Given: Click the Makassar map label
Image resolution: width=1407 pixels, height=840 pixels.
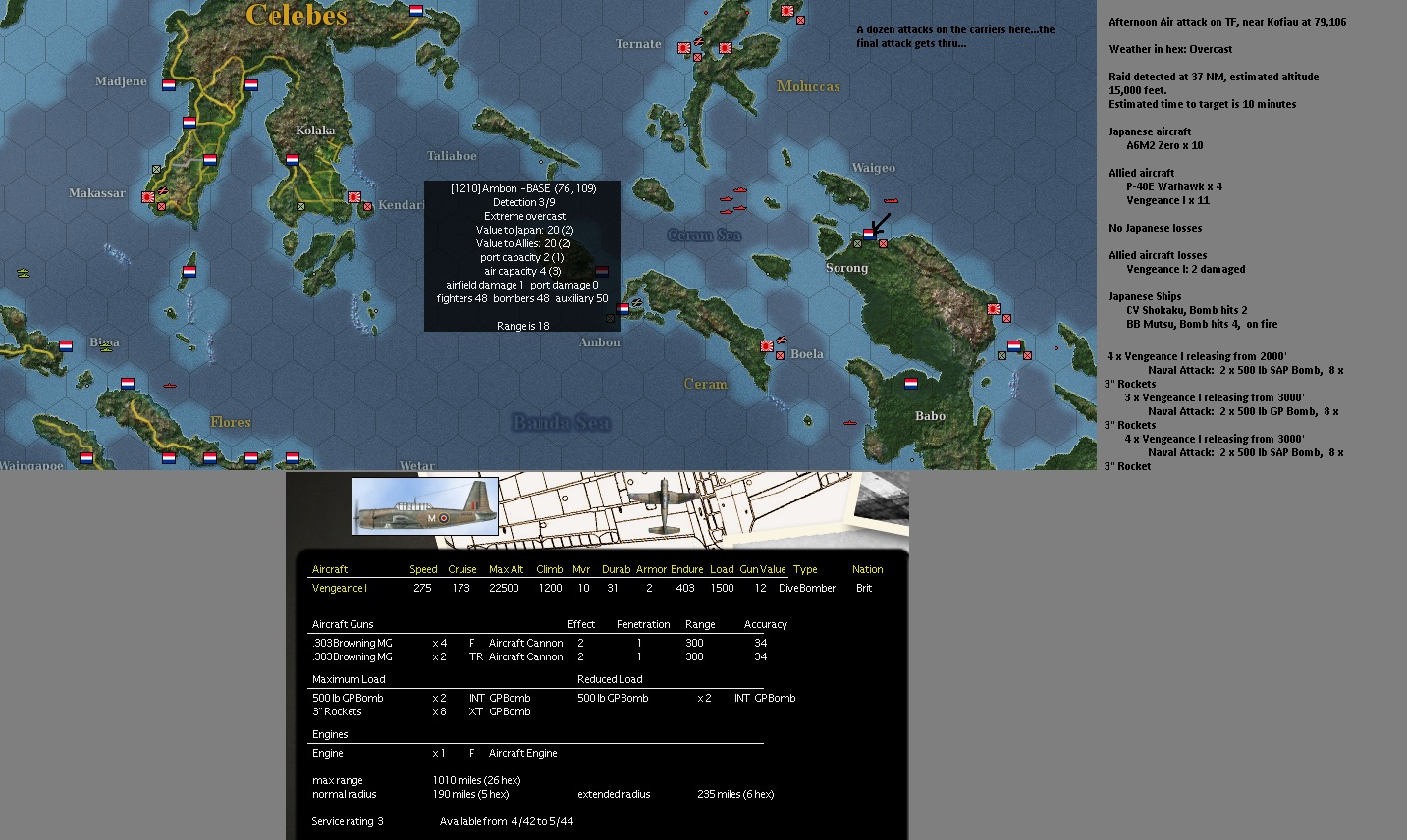Looking at the screenshot, I should click(x=97, y=193).
